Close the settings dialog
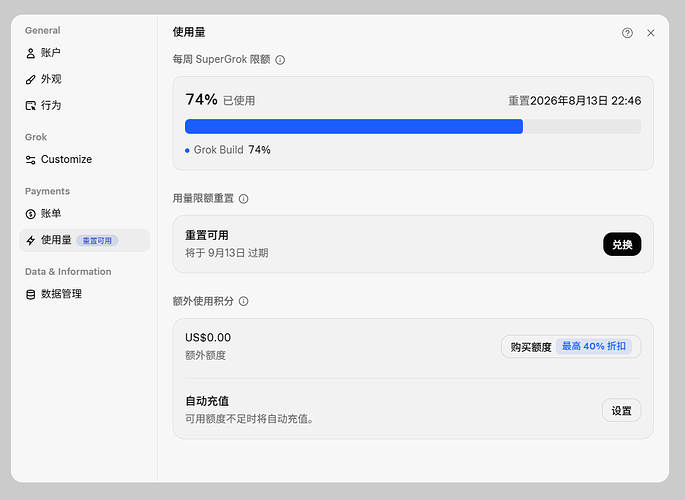The width and height of the screenshot is (685, 500). point(650,33)
